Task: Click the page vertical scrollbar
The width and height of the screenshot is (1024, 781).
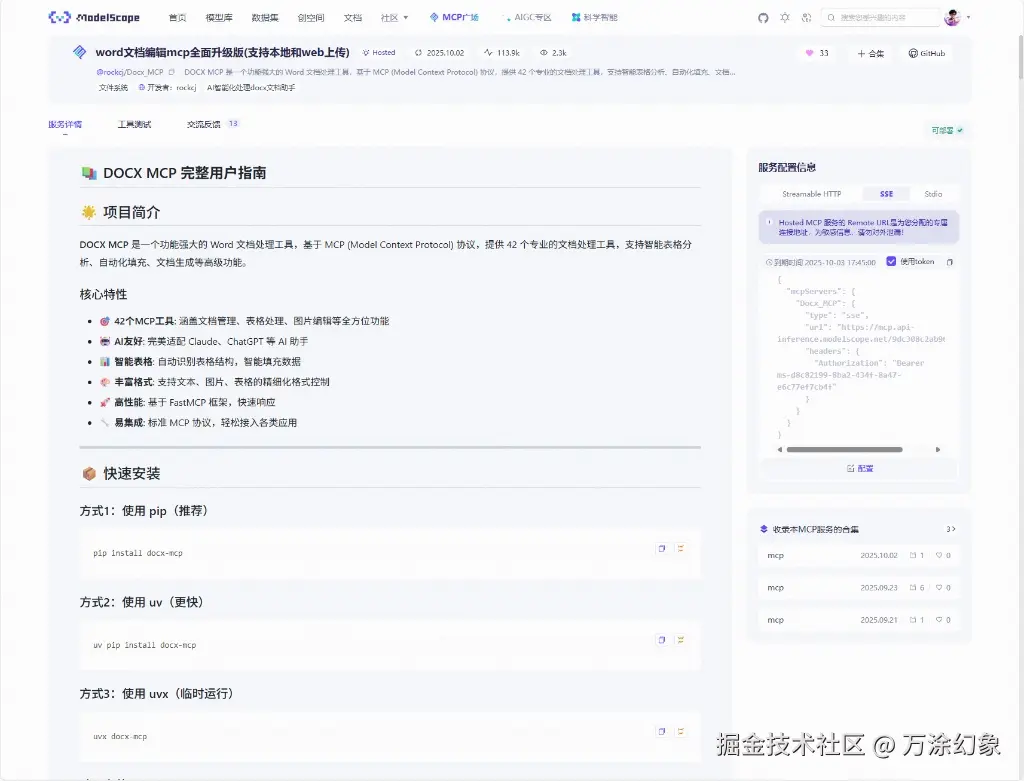Action: 1019,56
